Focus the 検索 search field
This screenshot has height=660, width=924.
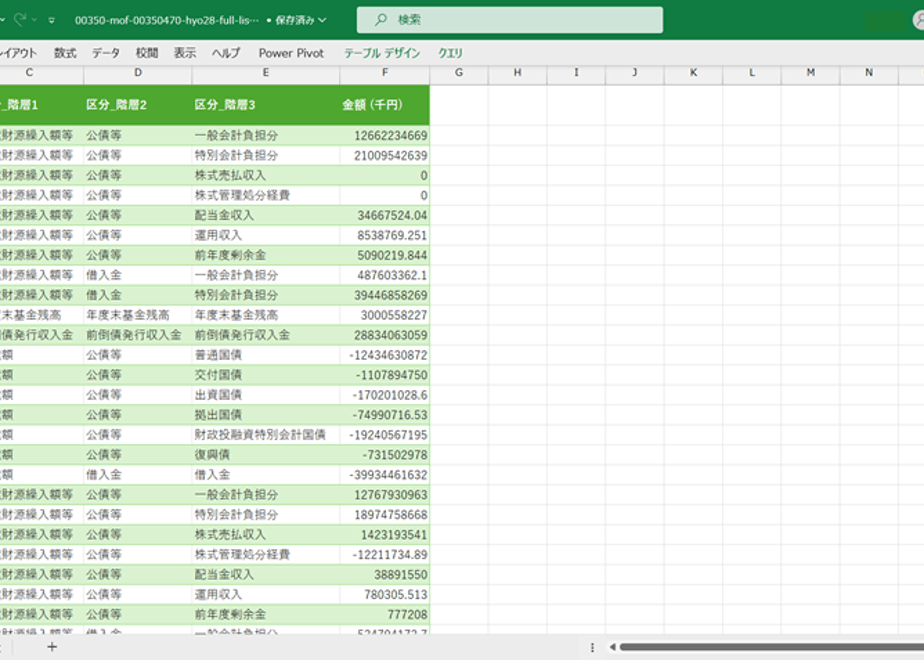pyautogui.click(x=509, y=19)
